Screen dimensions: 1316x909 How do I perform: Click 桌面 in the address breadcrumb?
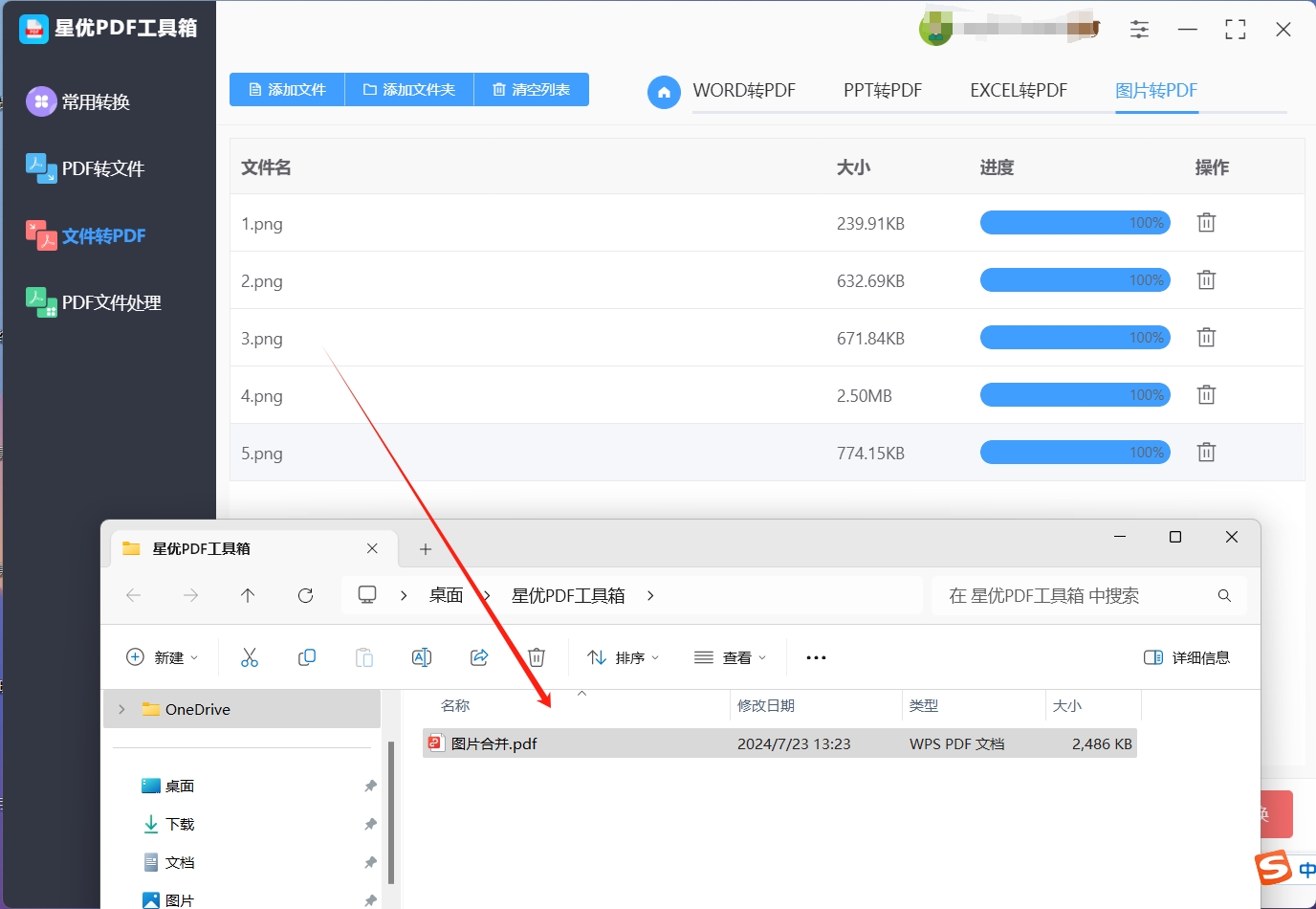tap(446, 595)
